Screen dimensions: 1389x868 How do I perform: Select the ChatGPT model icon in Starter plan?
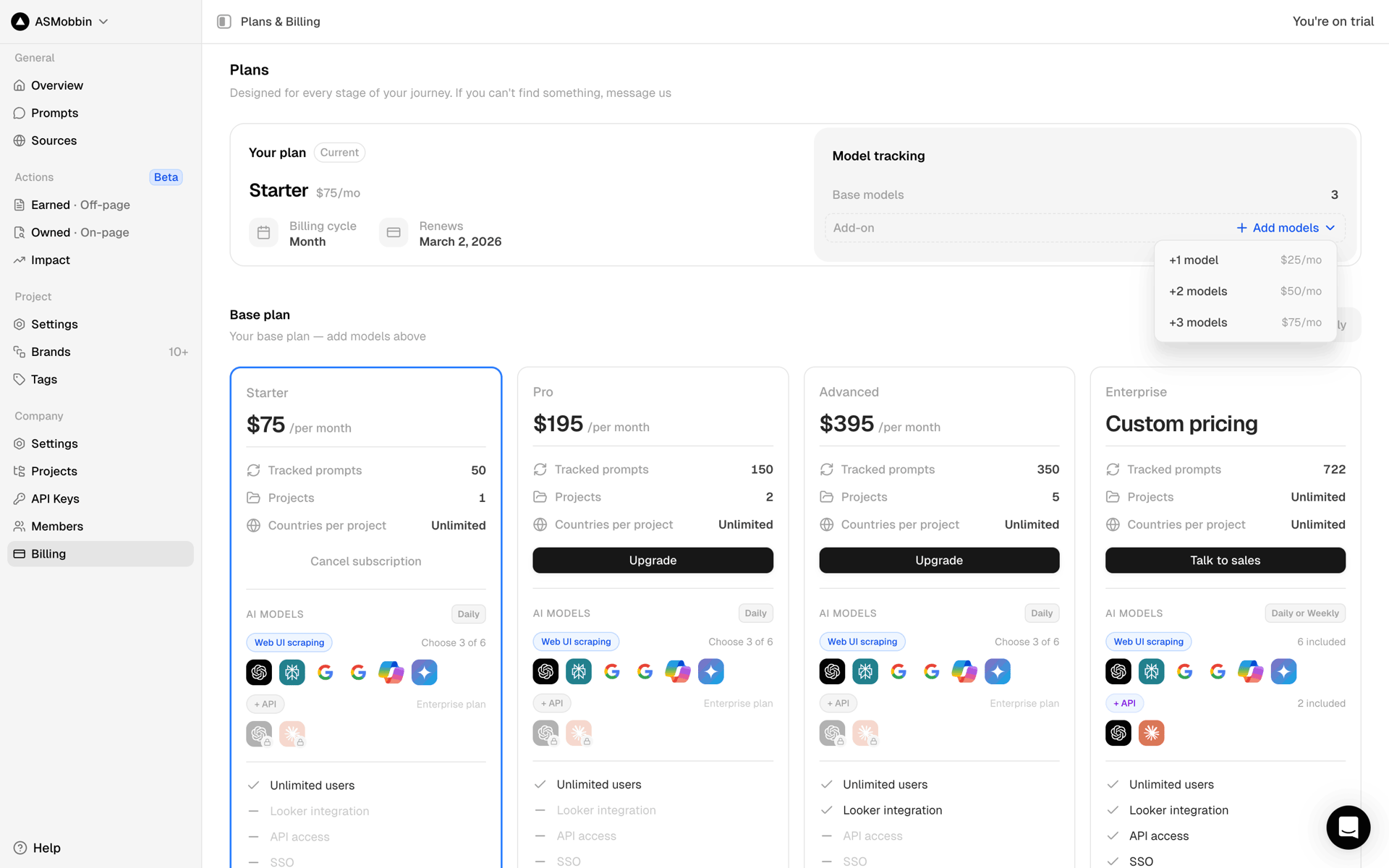(259, 673)
